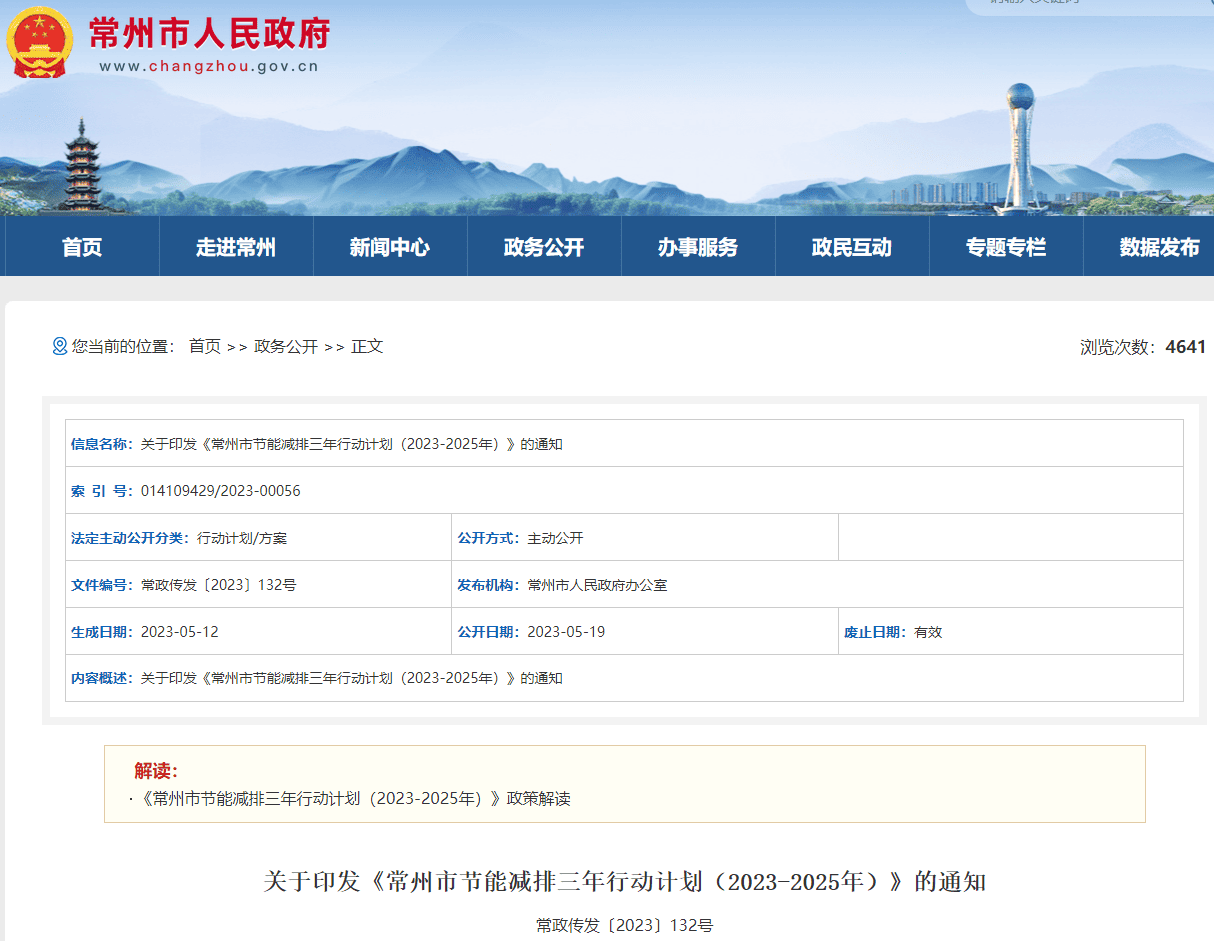Screen dimensions: 1214x941
Task: Open the 专题专栏 navigation item
Action: tap(1006, 247)
